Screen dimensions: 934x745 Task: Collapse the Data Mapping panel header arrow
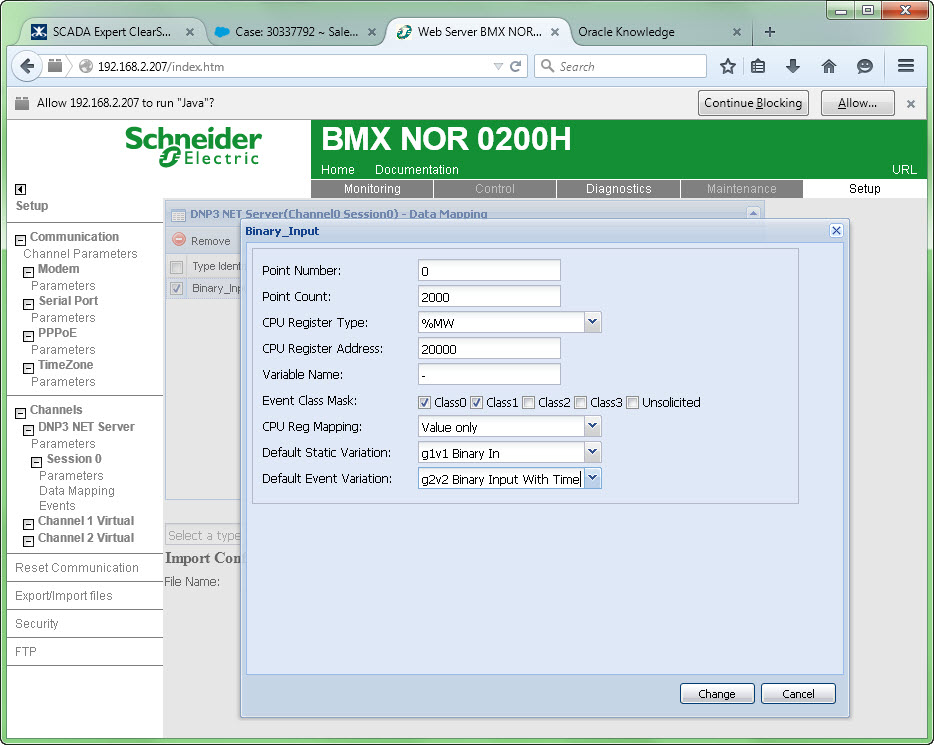754,213
